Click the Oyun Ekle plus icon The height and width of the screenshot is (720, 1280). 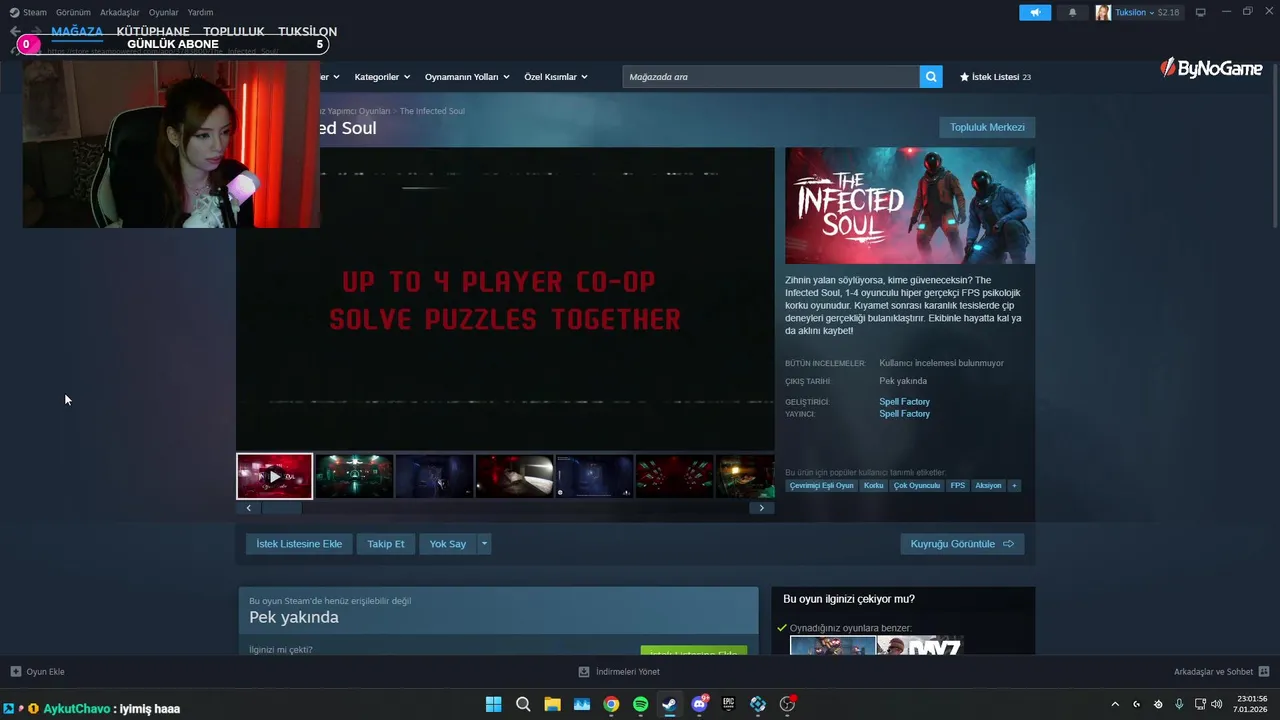tap(15, 672)
